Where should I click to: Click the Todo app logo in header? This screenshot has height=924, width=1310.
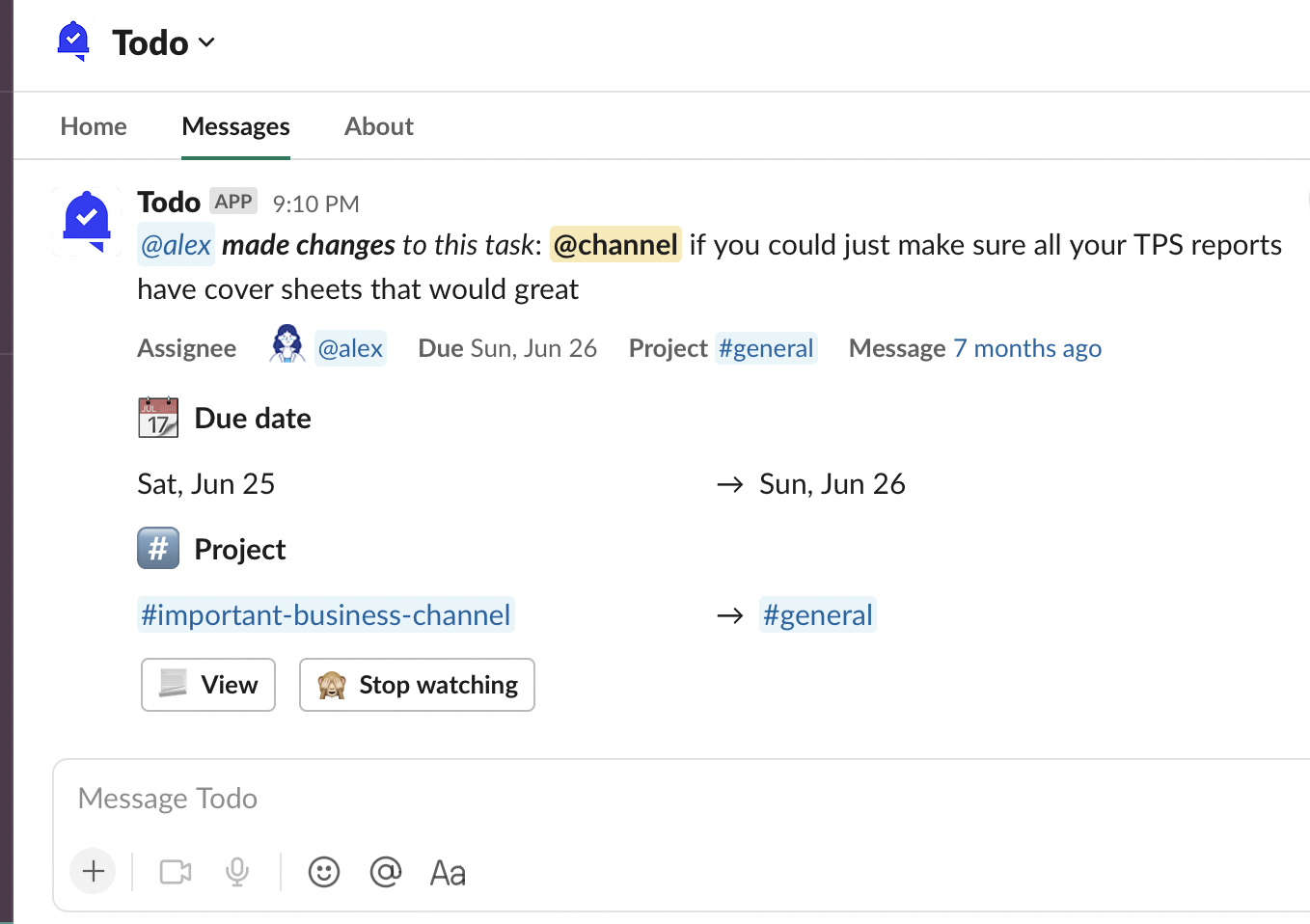73,41
